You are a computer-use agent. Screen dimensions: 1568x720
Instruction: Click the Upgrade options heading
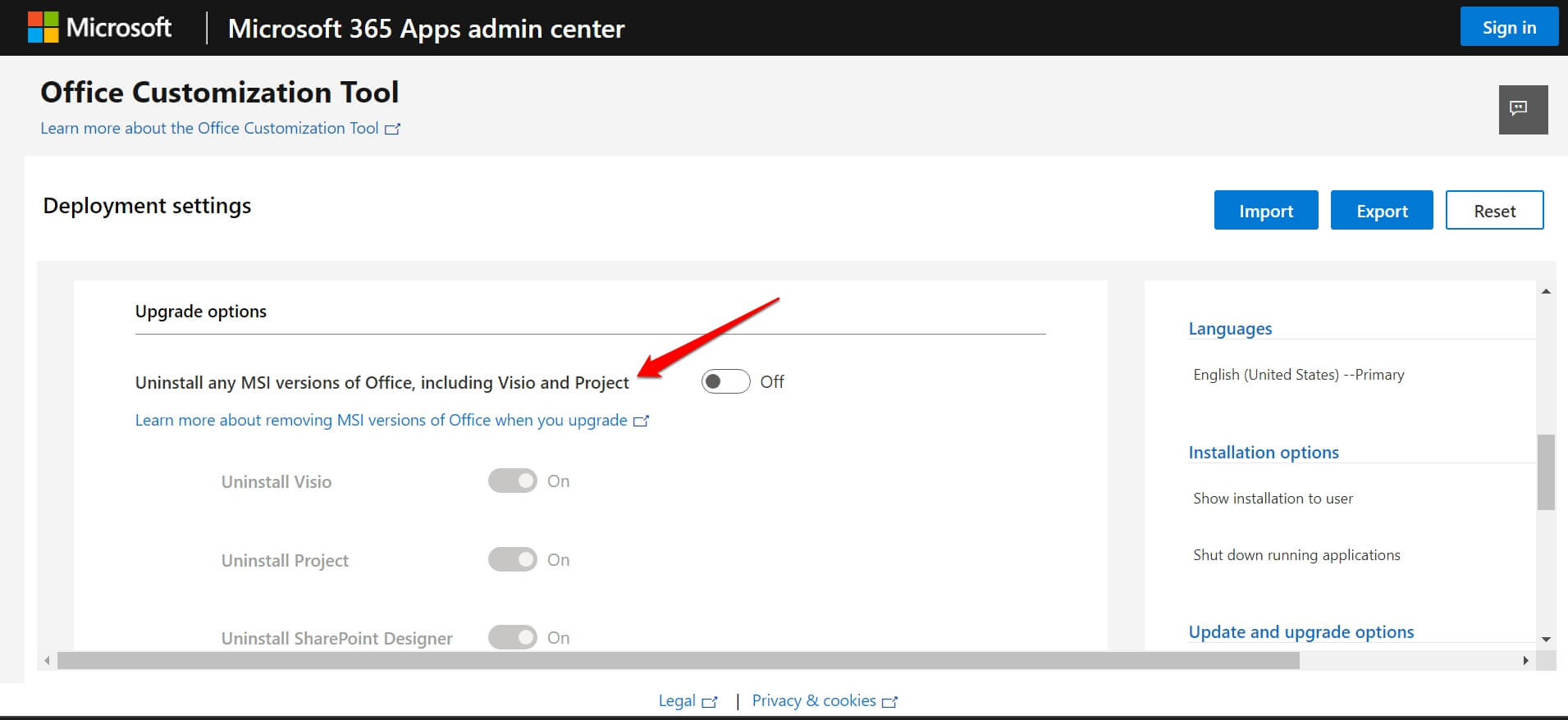tap(201, 312)
